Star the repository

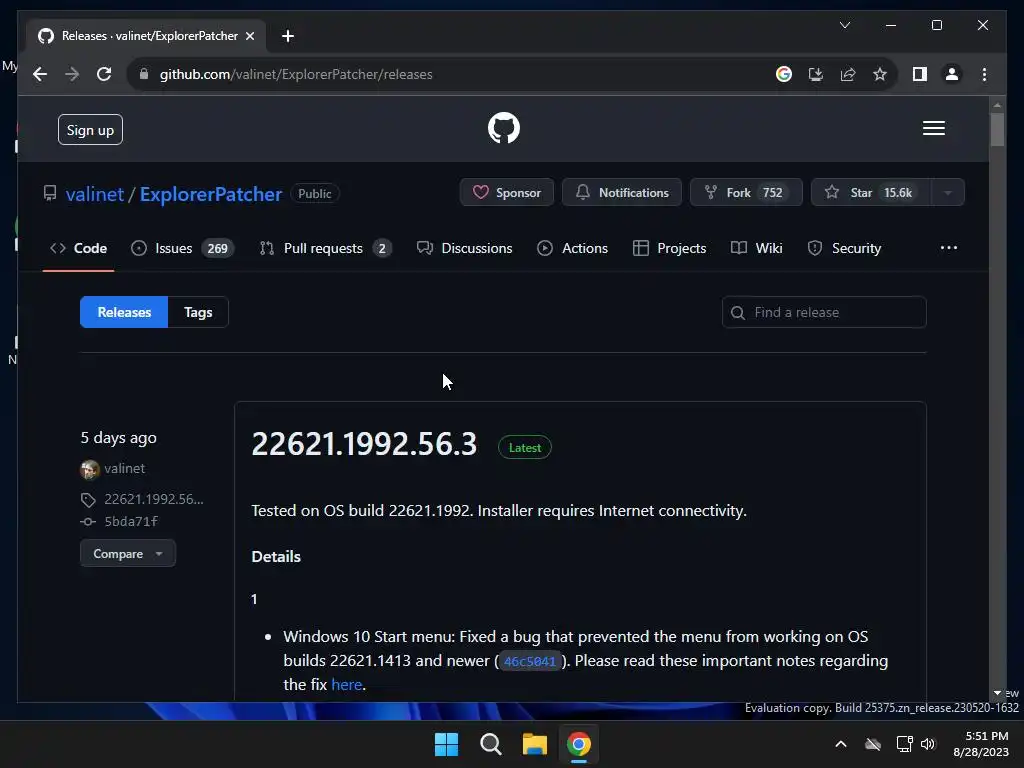871,193
